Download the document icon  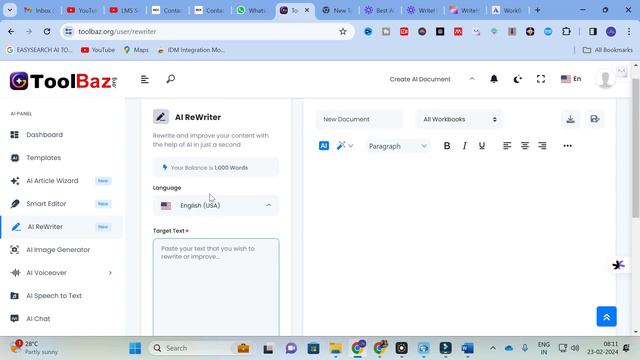[x=570, y=119]
